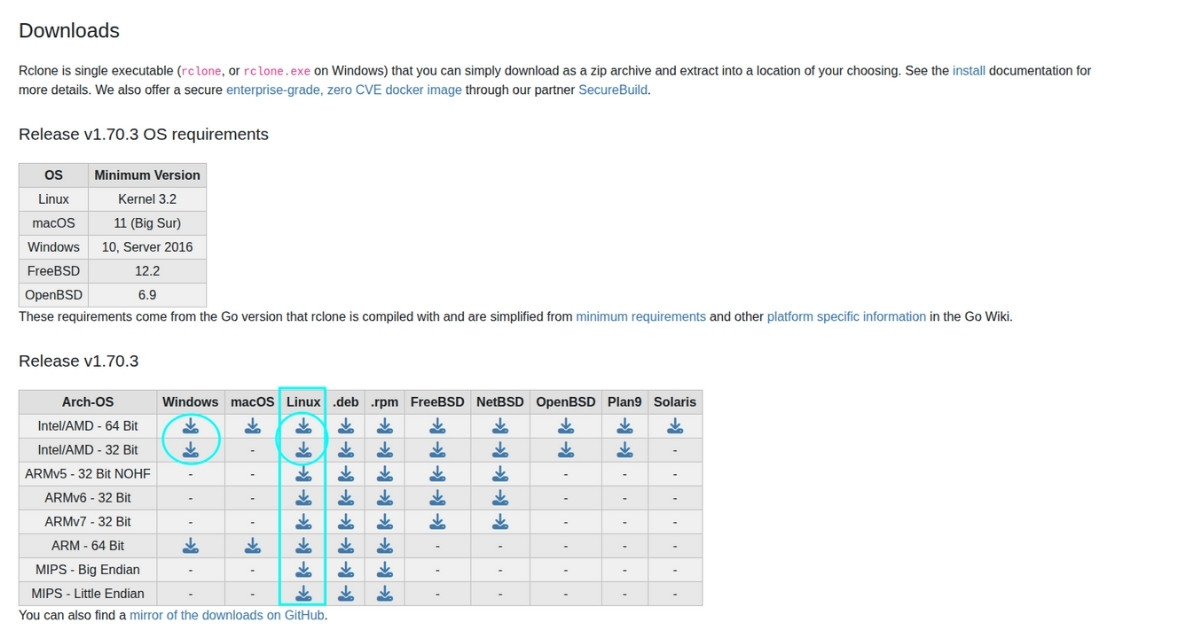Download FreeBSD Intel/AMD 64 Bit build
Screen dimensions: 1200x630
437,426
